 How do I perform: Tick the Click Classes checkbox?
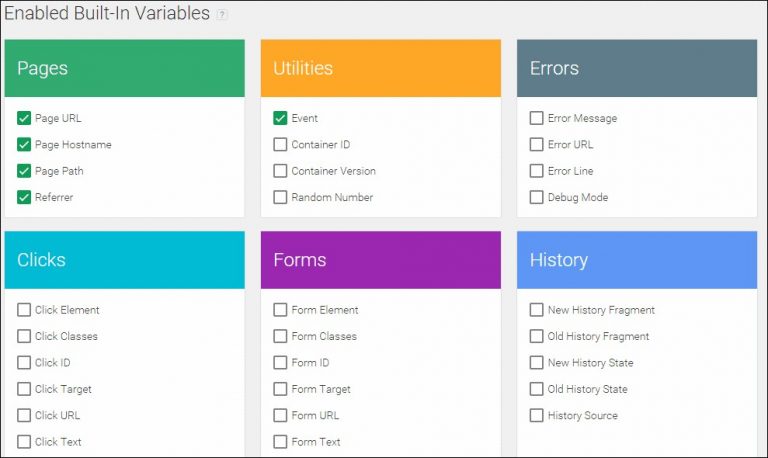tap(24, 336)
